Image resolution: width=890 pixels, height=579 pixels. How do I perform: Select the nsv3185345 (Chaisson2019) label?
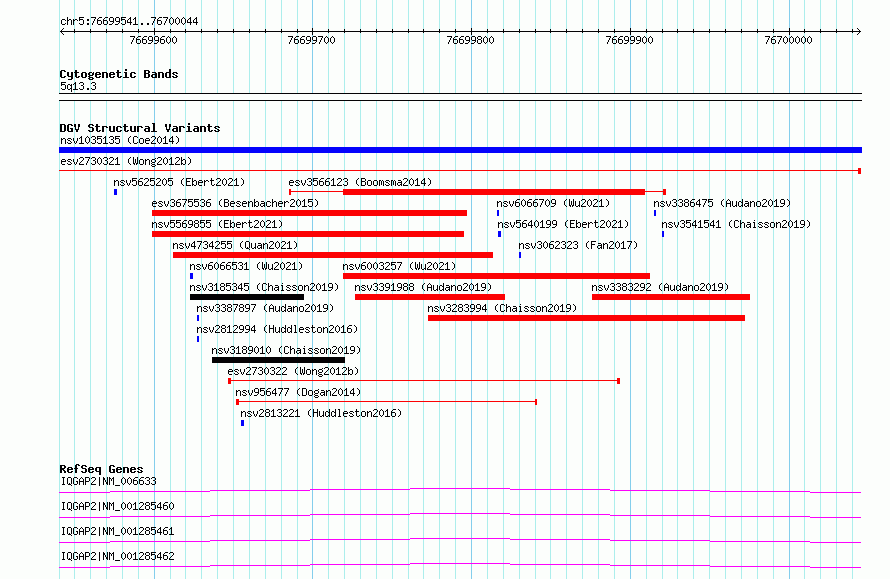tap(264, 287)
